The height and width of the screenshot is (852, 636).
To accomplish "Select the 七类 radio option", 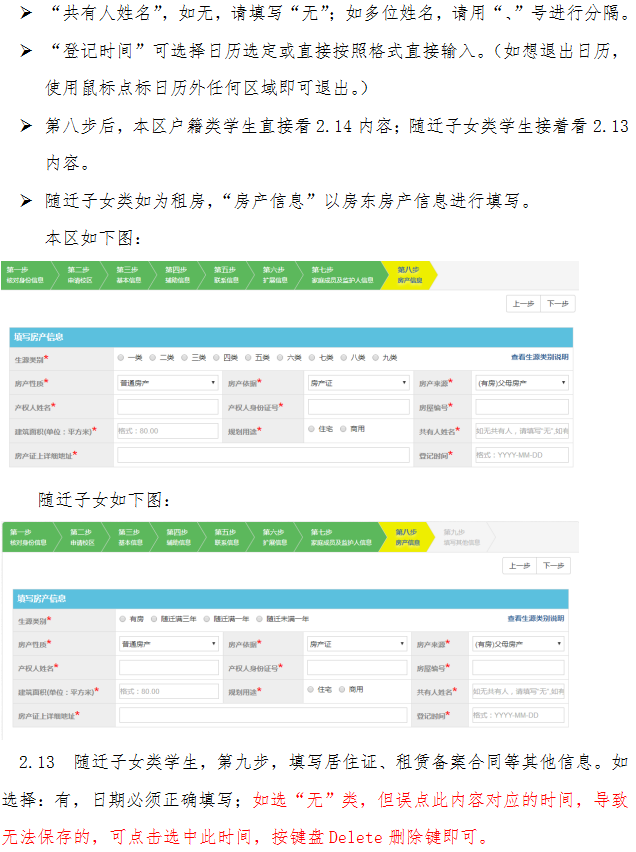I will [x=312, y=358].
